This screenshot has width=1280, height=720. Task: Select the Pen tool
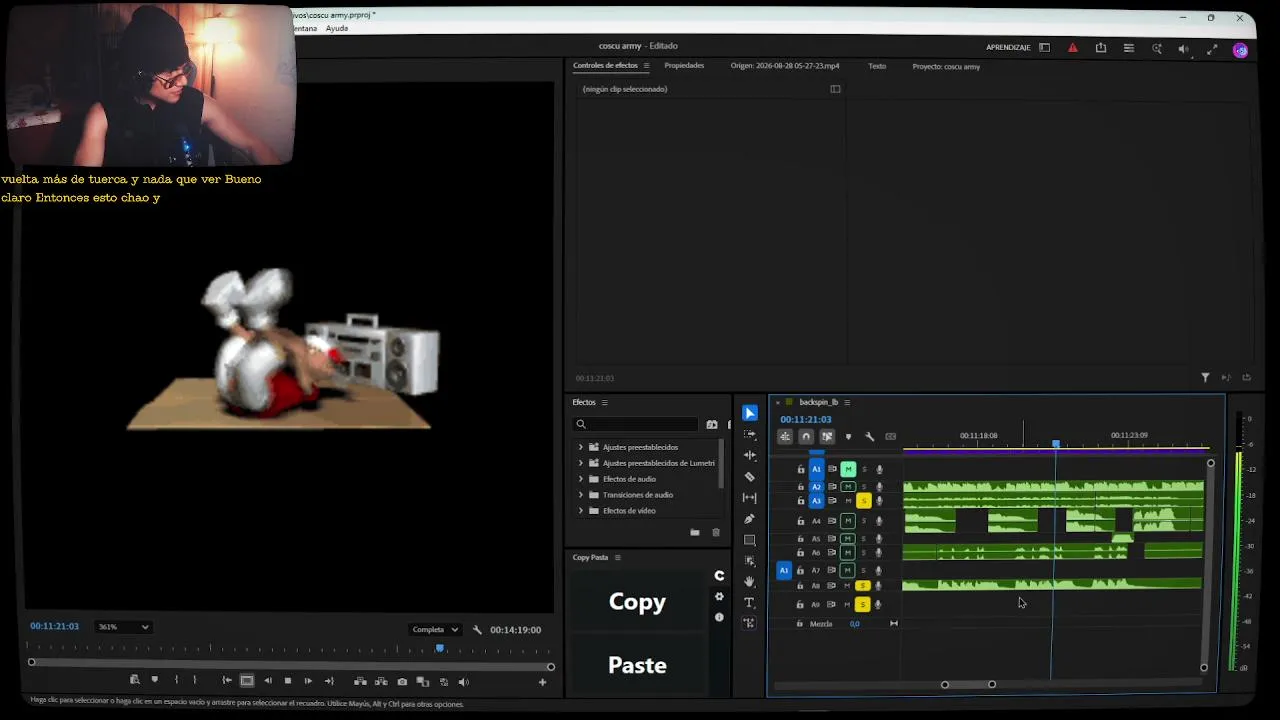point(750,519)
